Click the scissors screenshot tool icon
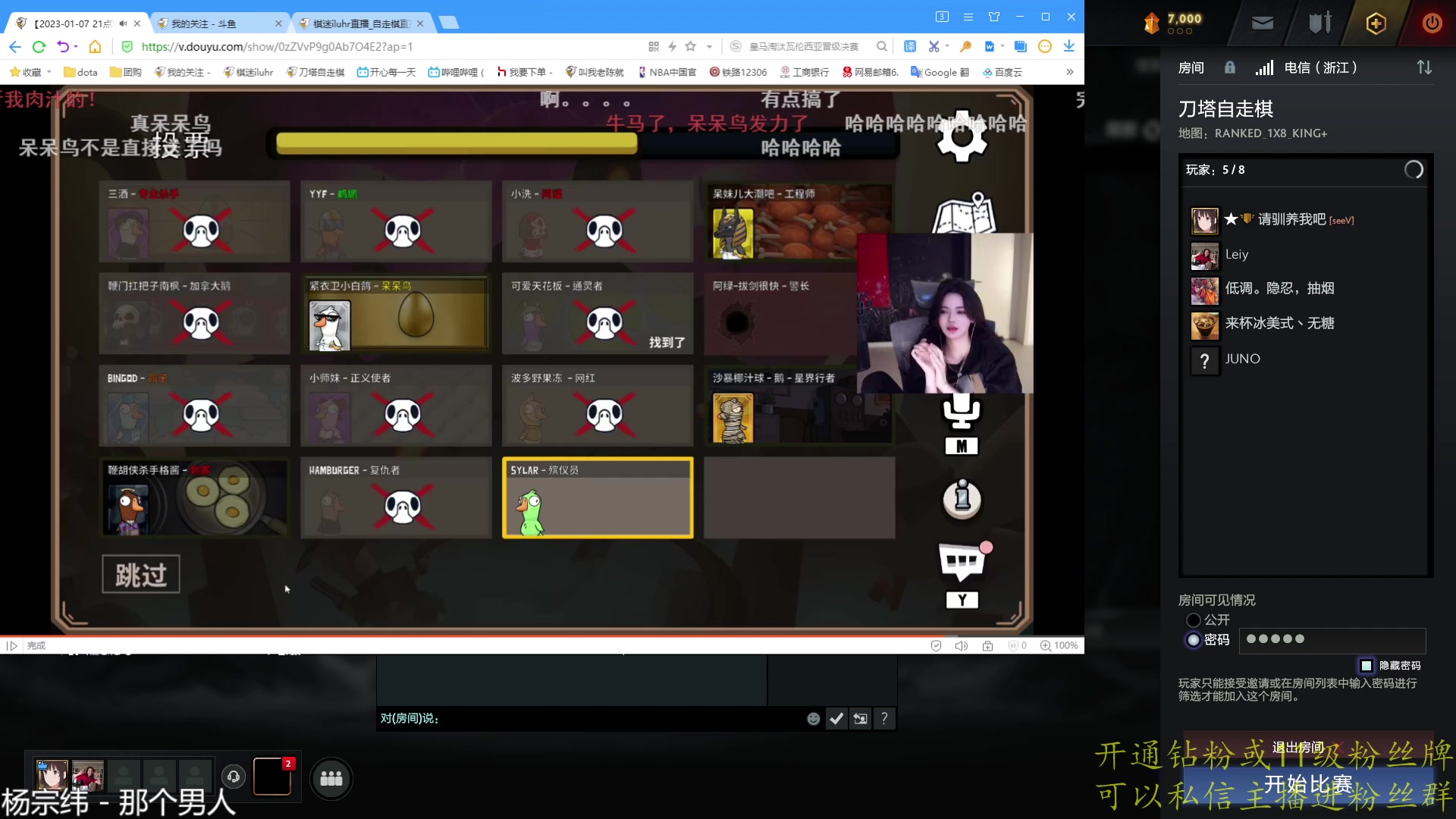This screenshot has width=1456, height=819. [x=934, y=47]
